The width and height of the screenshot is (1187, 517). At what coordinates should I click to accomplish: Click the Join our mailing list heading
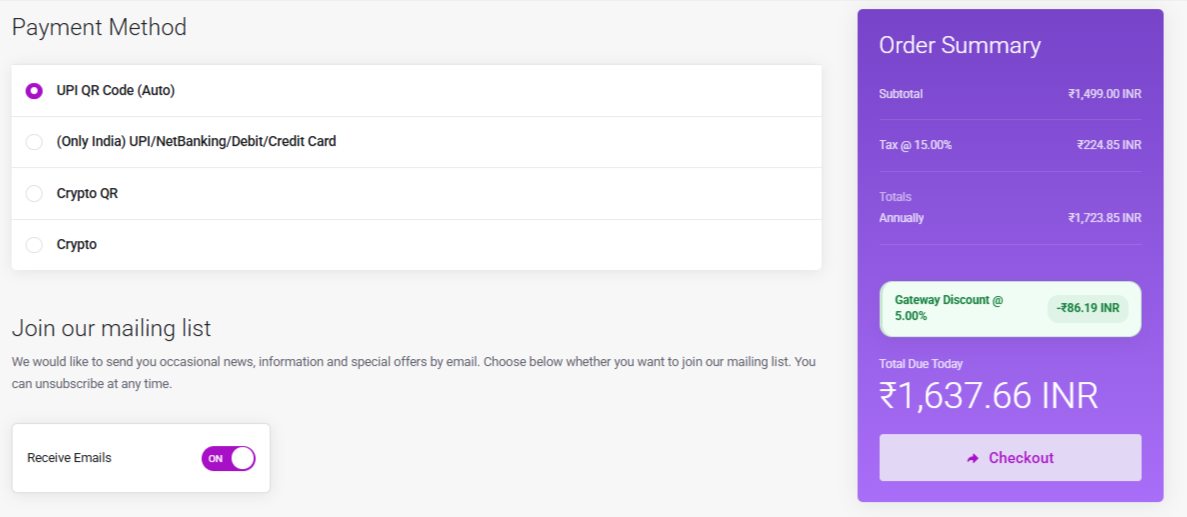(x=111, y=328)
